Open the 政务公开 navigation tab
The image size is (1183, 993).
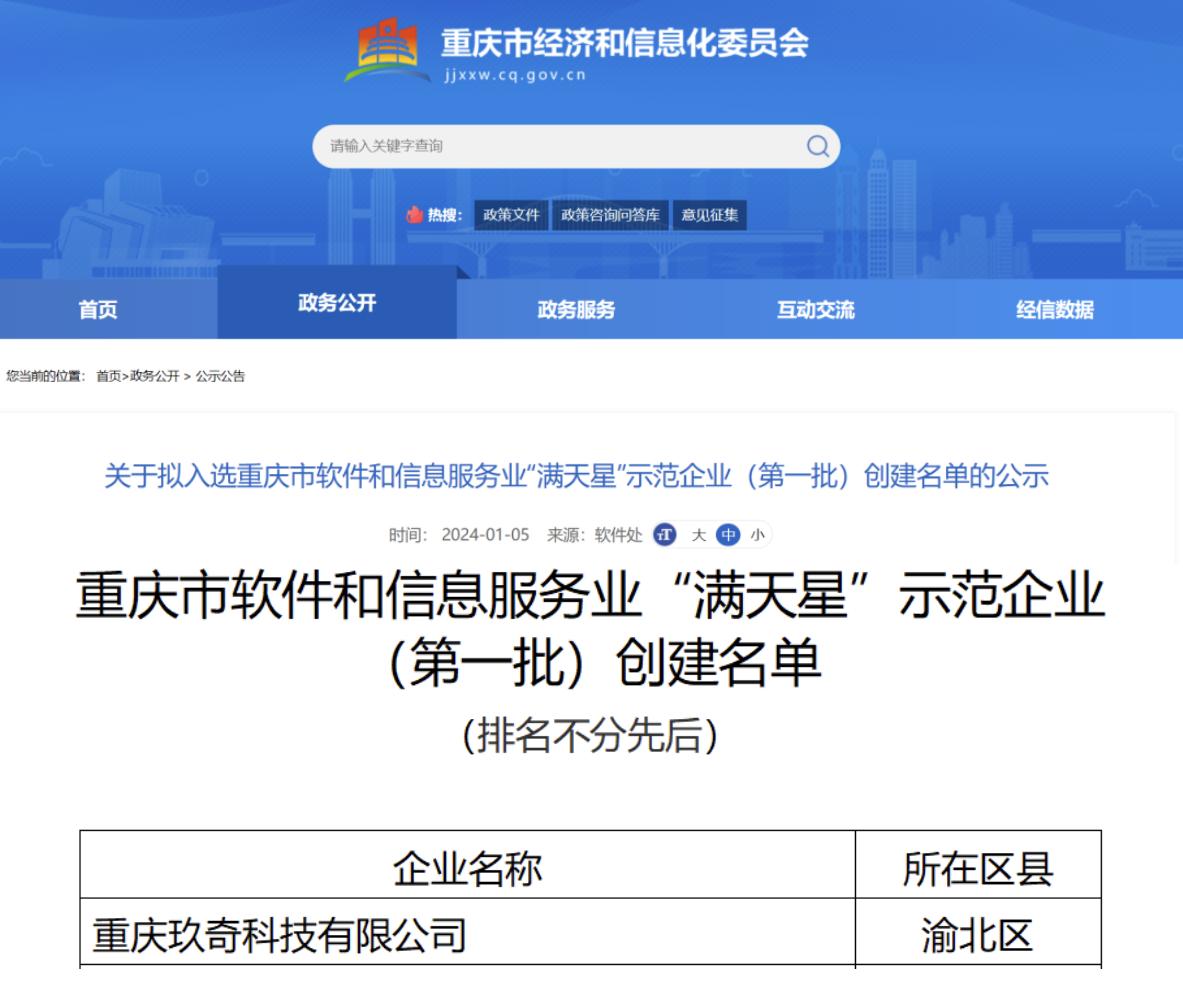tap(337, 303)
